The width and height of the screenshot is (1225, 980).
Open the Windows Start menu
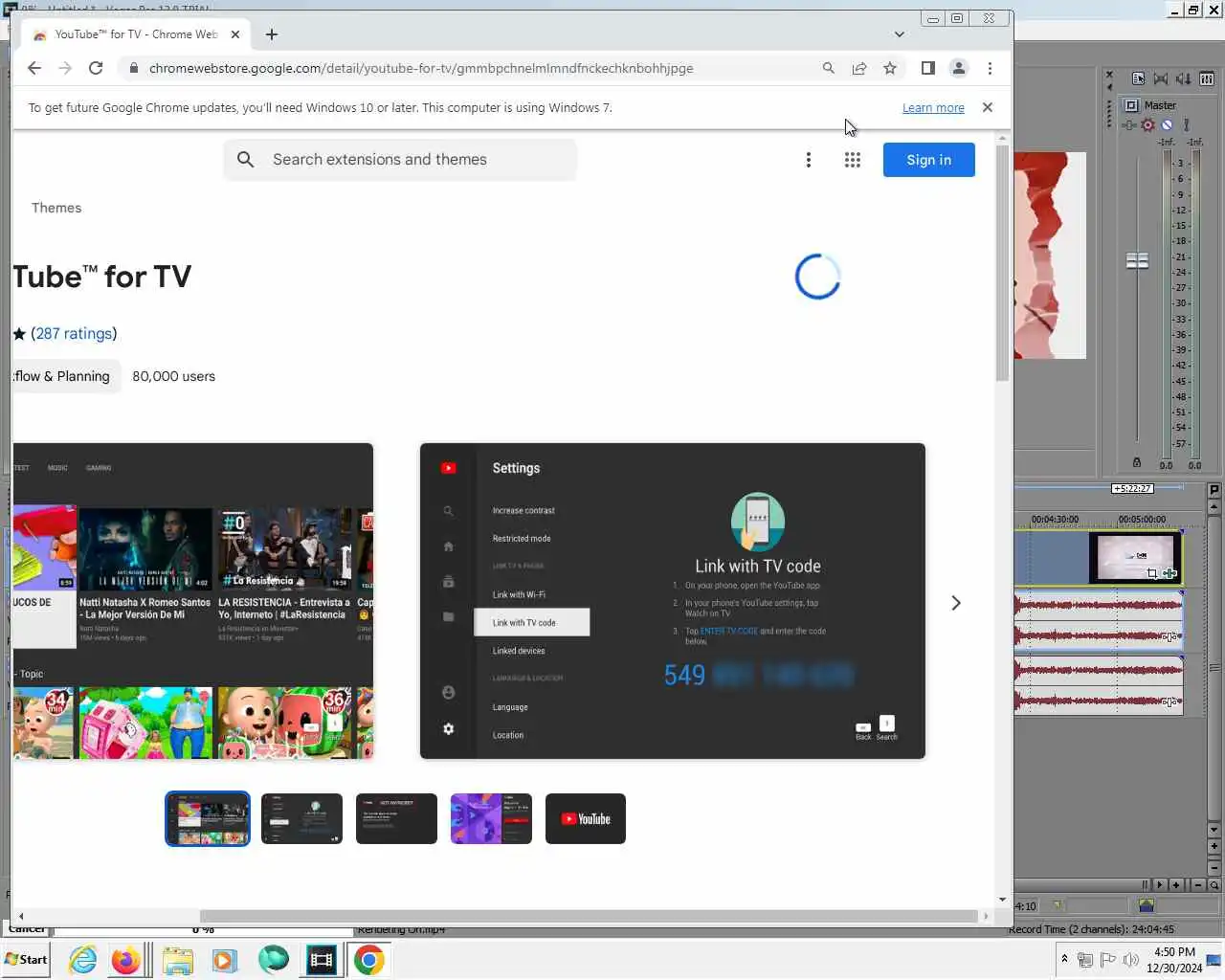click(26, 960)
